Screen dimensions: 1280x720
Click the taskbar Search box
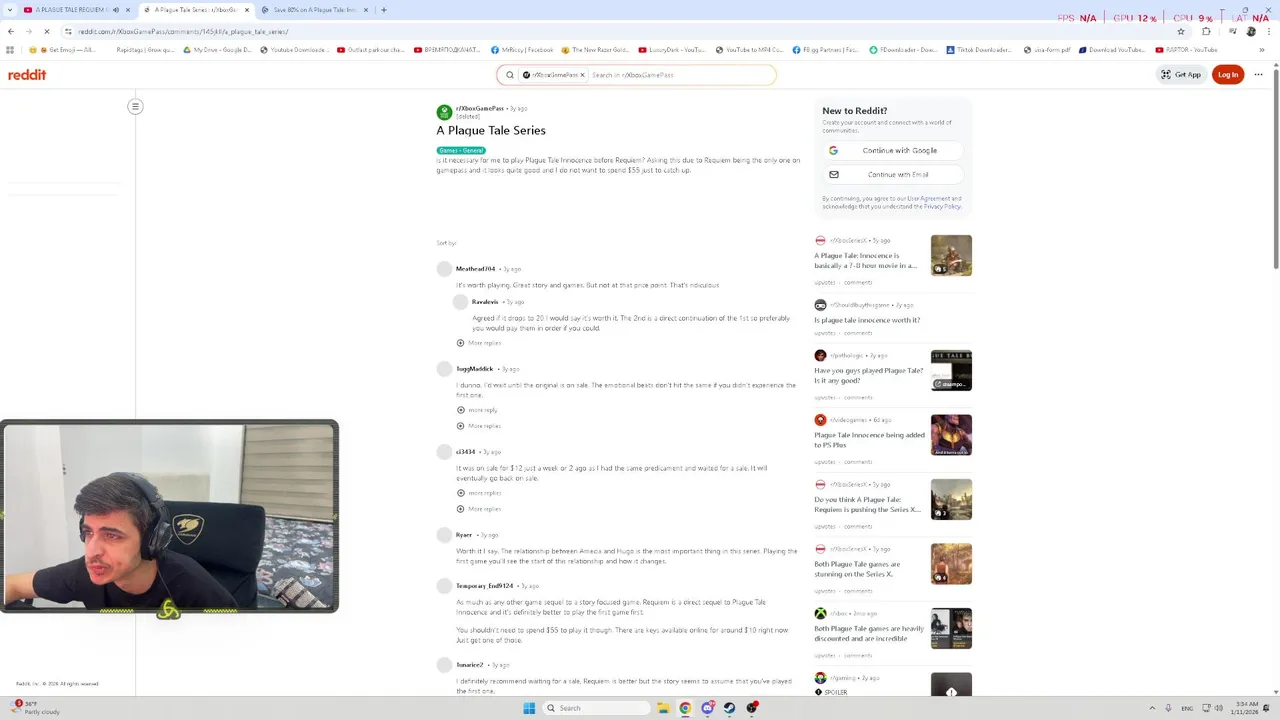[597, 708]
